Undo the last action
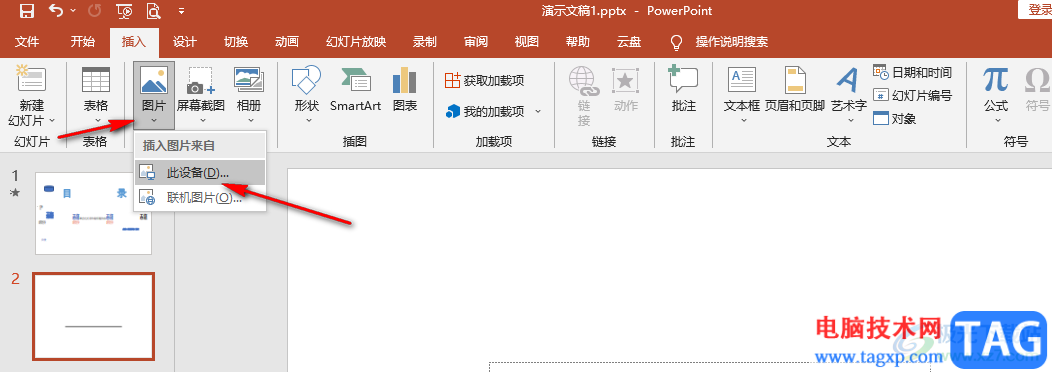This screenshot has width=1052, height=372. 56,11
